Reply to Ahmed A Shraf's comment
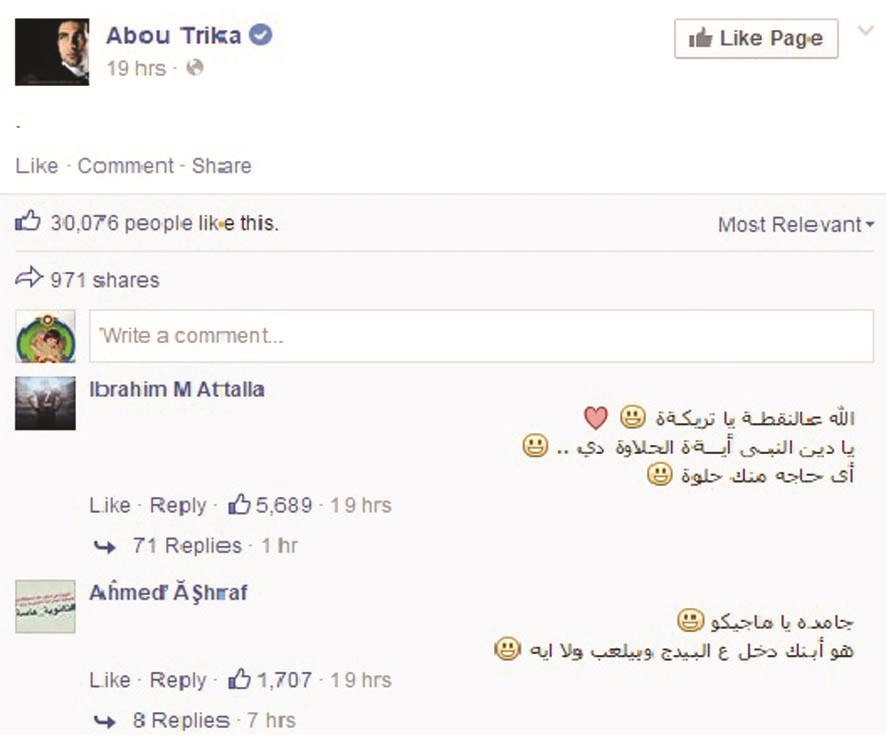Screen dimensions: 886x736 (x=178, y=679)
